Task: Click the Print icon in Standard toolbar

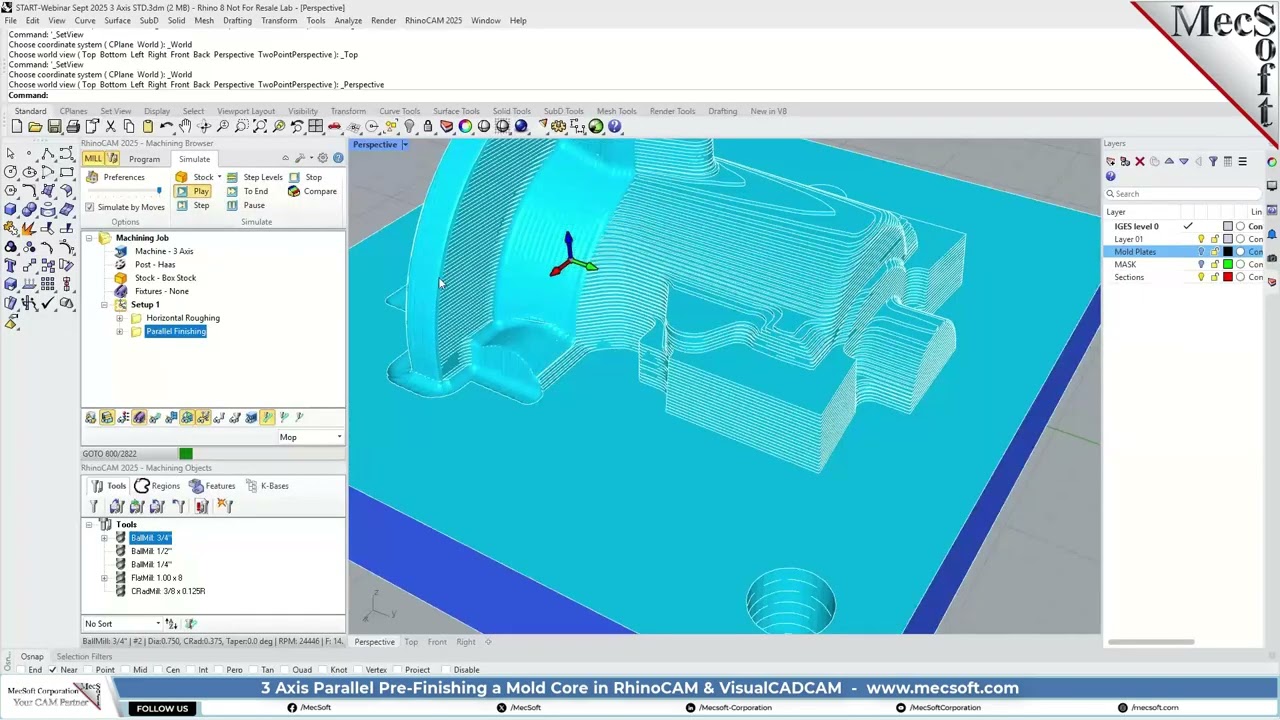Action: [x=73, y=126]
